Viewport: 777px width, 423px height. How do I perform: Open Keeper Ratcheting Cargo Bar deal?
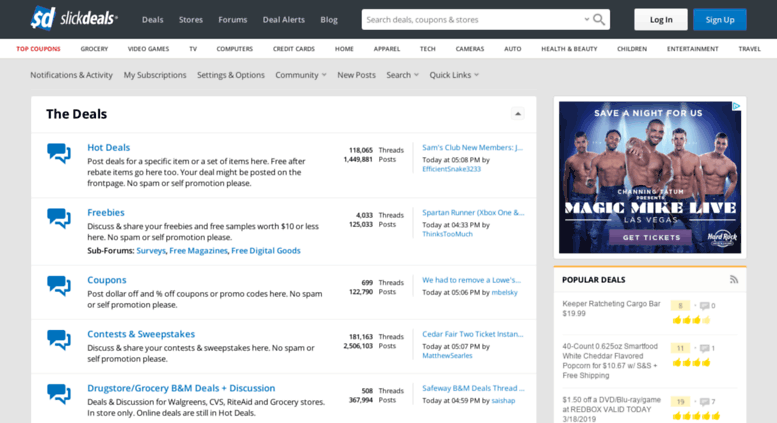point(611,308)
